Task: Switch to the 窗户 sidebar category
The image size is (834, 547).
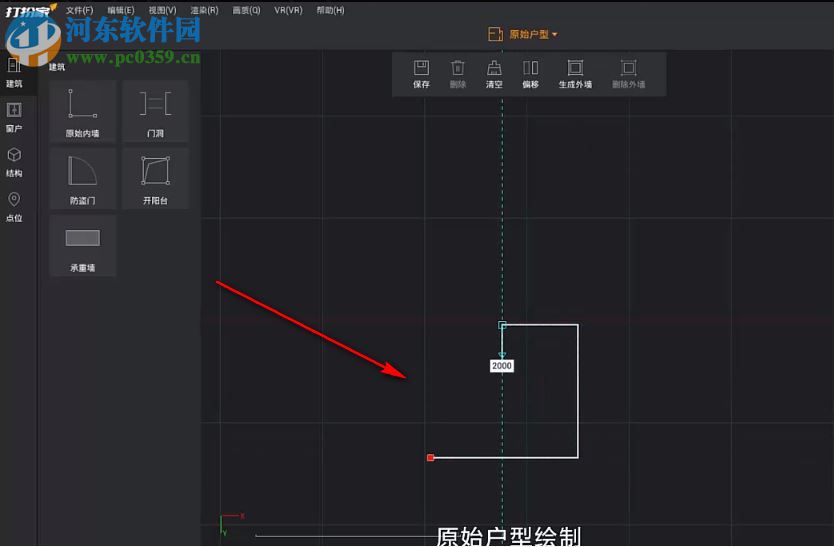Action: 14,118
